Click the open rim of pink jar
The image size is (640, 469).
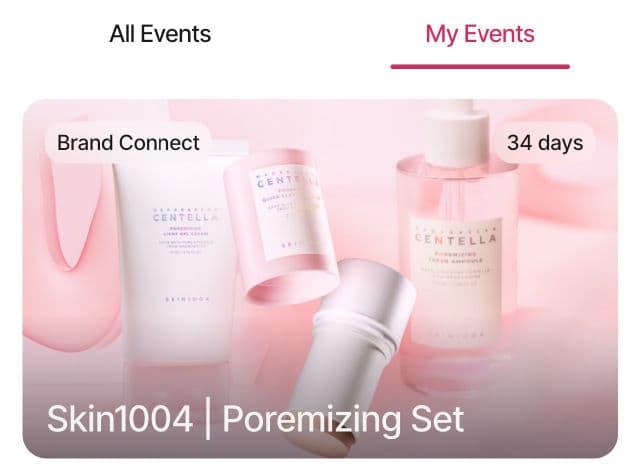(294, 282)
